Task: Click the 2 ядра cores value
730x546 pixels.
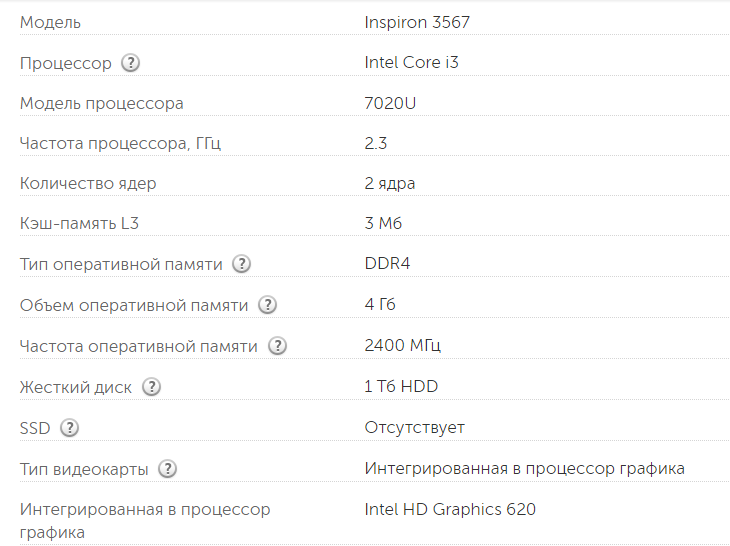Action: (x=390, y=183)
